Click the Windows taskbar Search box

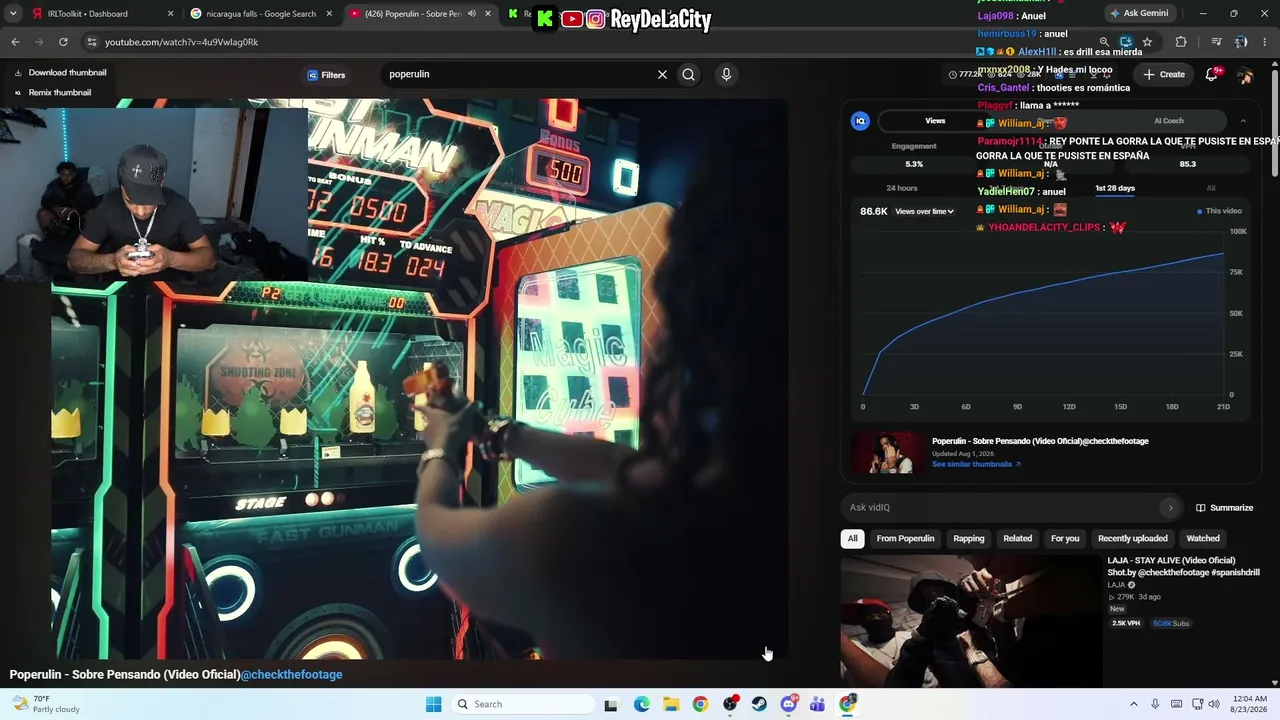tap(521, 704)
